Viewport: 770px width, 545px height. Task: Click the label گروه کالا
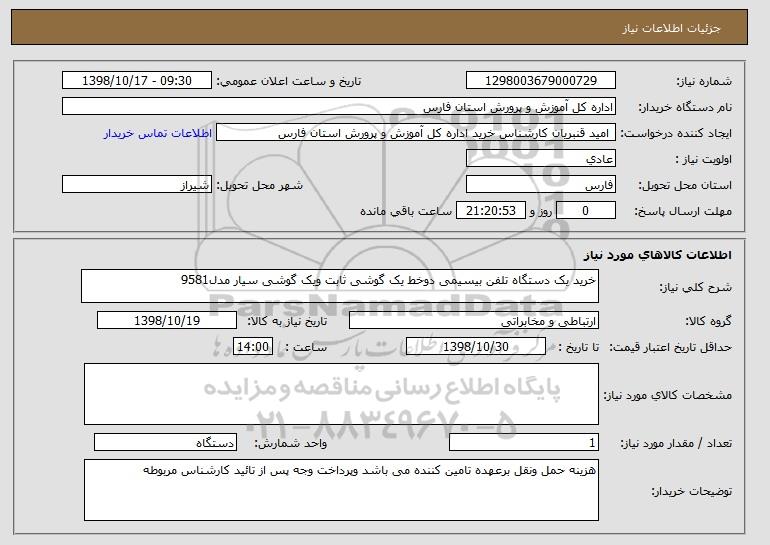pos(709,321)
